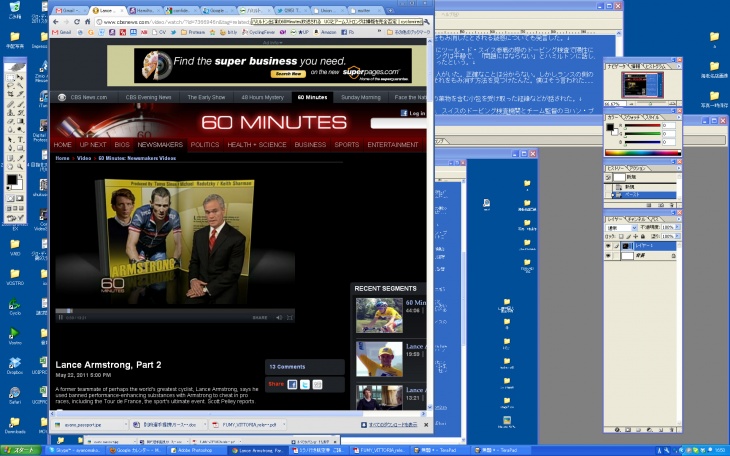
Task: Select the Clone Stamp tool
Action: (10, 113)
